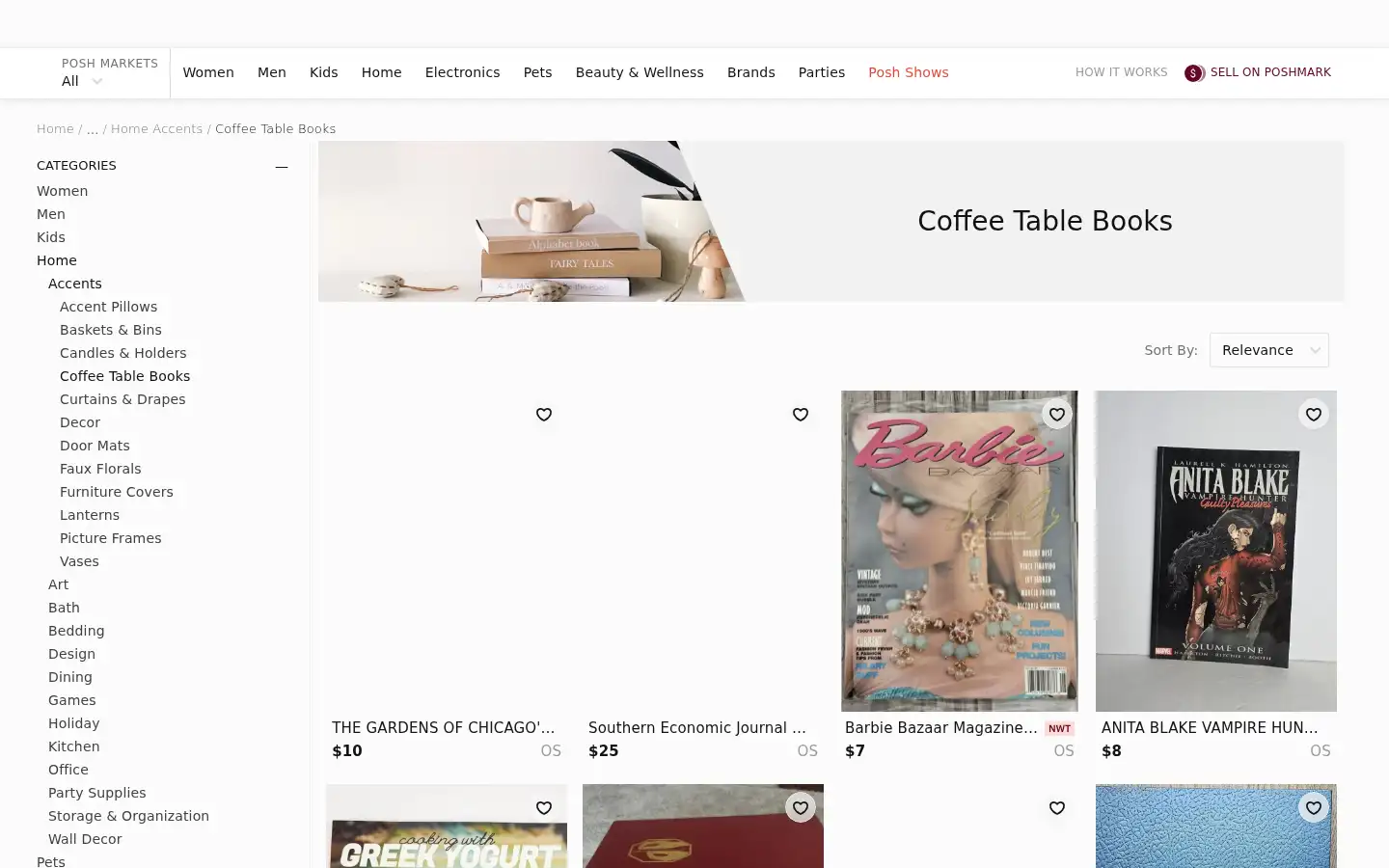Open the Sort By Relevance dropdown
The width and height of the screenshot is (1389, 868).
pyautogui.click(x=1269, y=350)
